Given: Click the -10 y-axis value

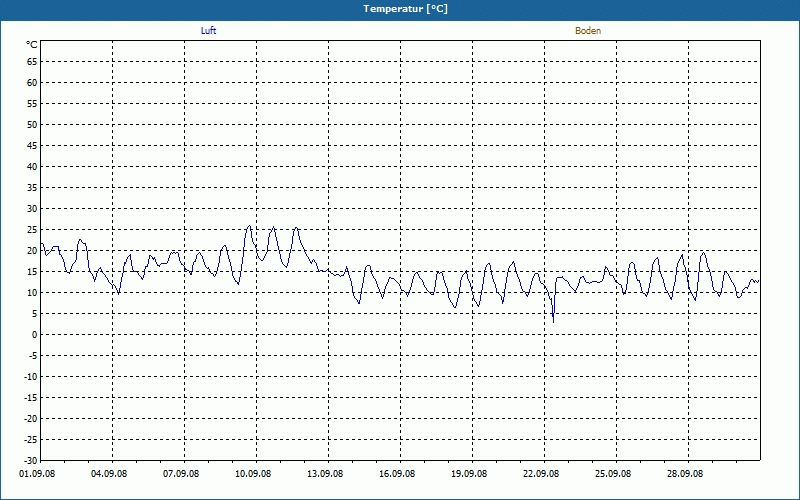Looking at the screenshot, I should point(31,377).
